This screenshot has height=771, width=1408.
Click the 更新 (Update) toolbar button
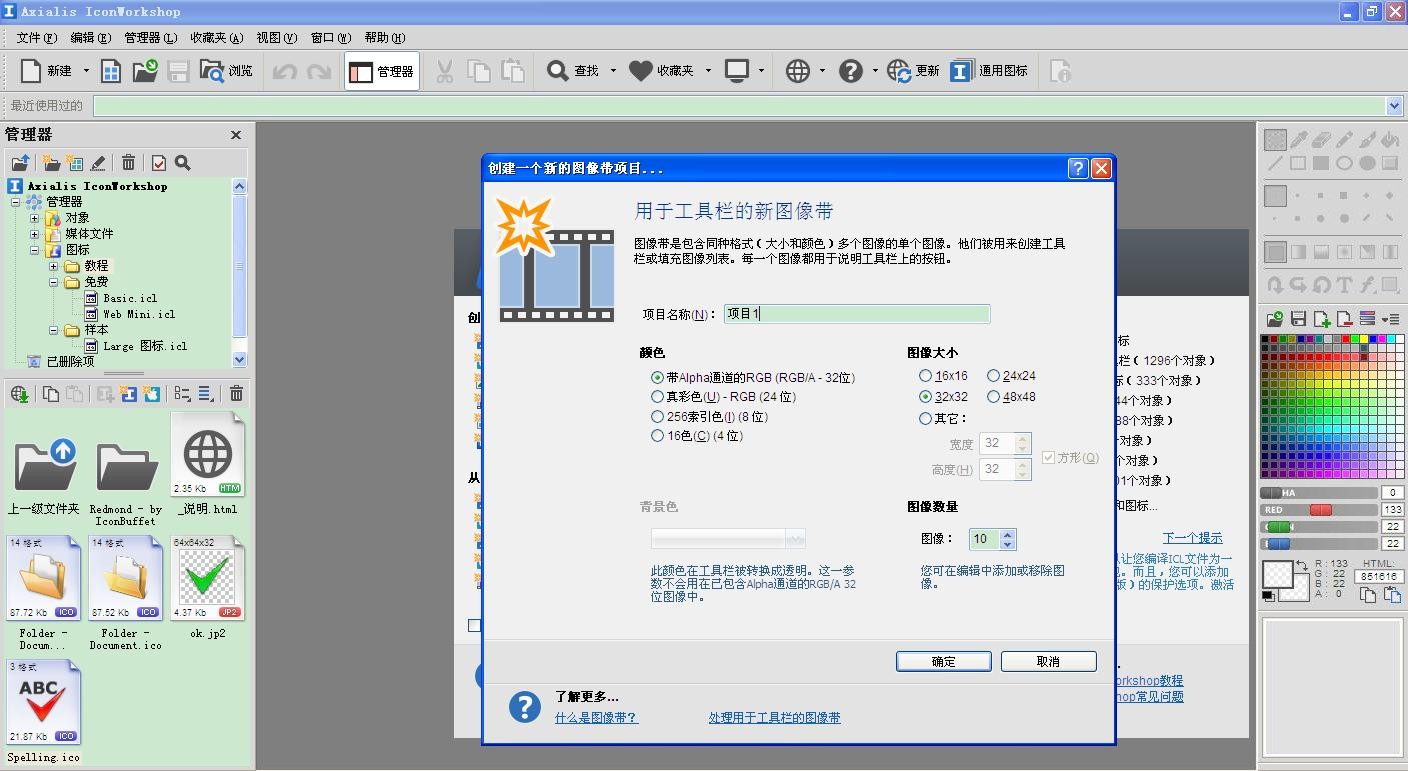coord(913,71)
